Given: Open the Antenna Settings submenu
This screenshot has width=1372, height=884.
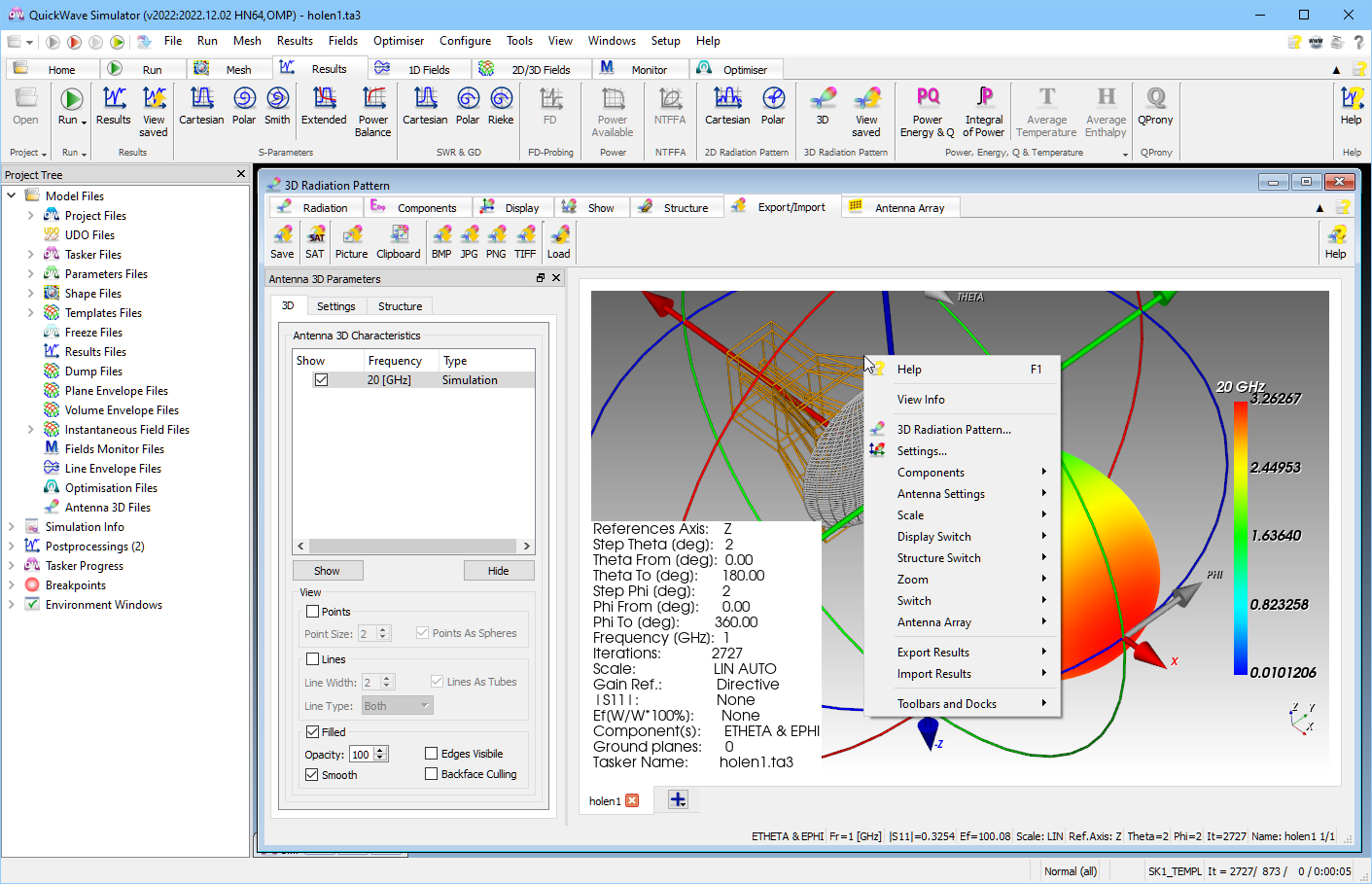Looking at the screenshot, I should 963,494.
